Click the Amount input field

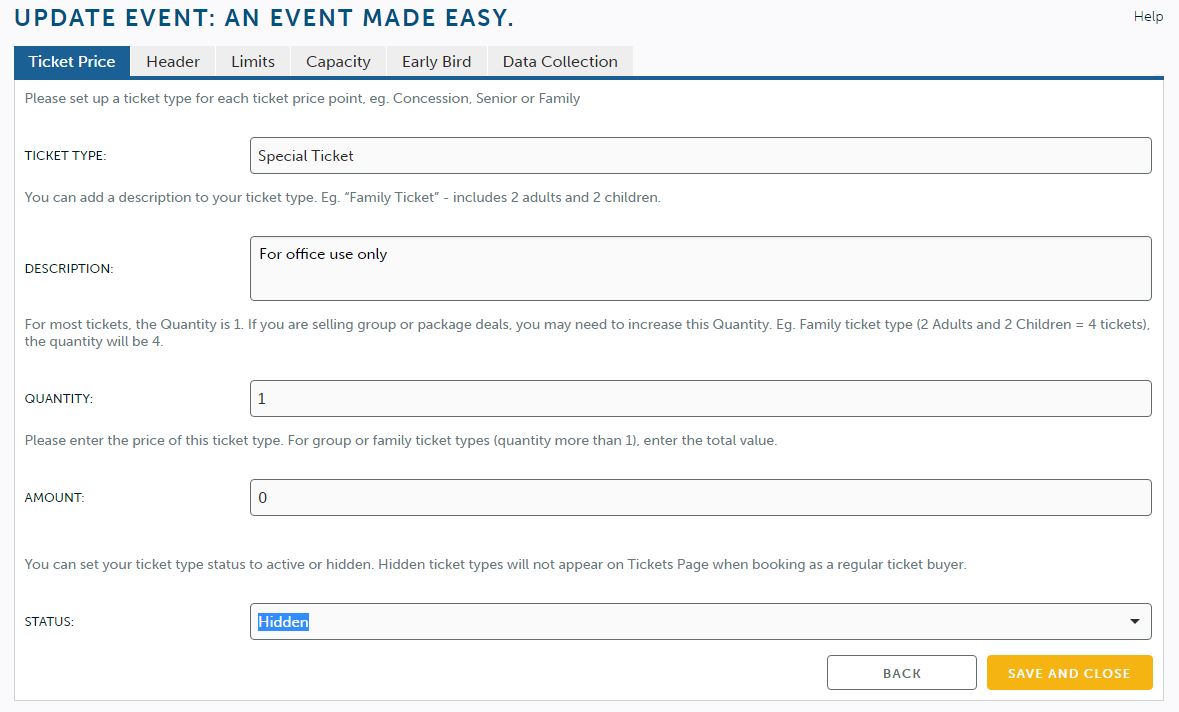tap(701, 498)
